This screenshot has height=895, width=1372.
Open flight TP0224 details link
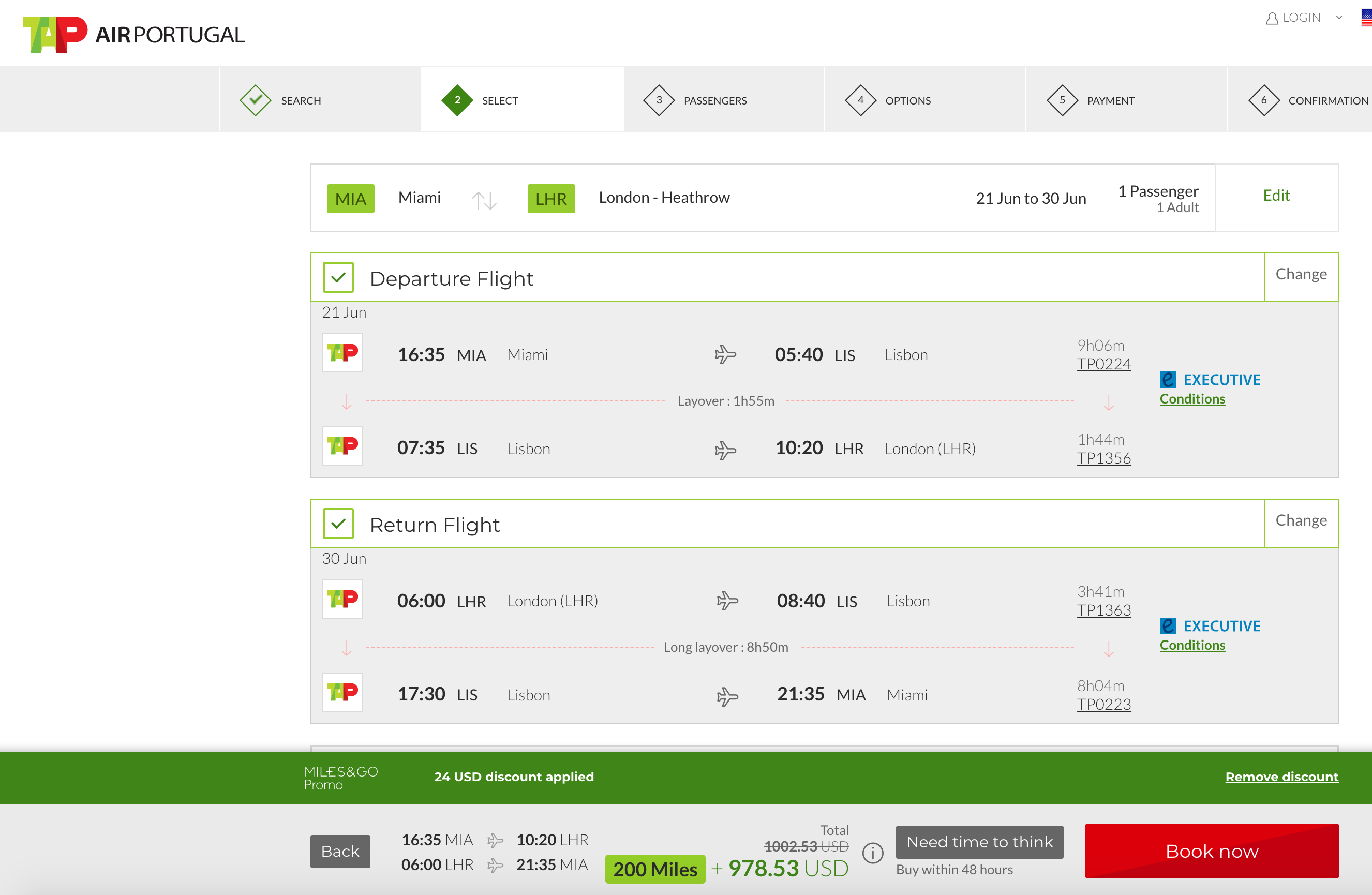coord(1103,364)
